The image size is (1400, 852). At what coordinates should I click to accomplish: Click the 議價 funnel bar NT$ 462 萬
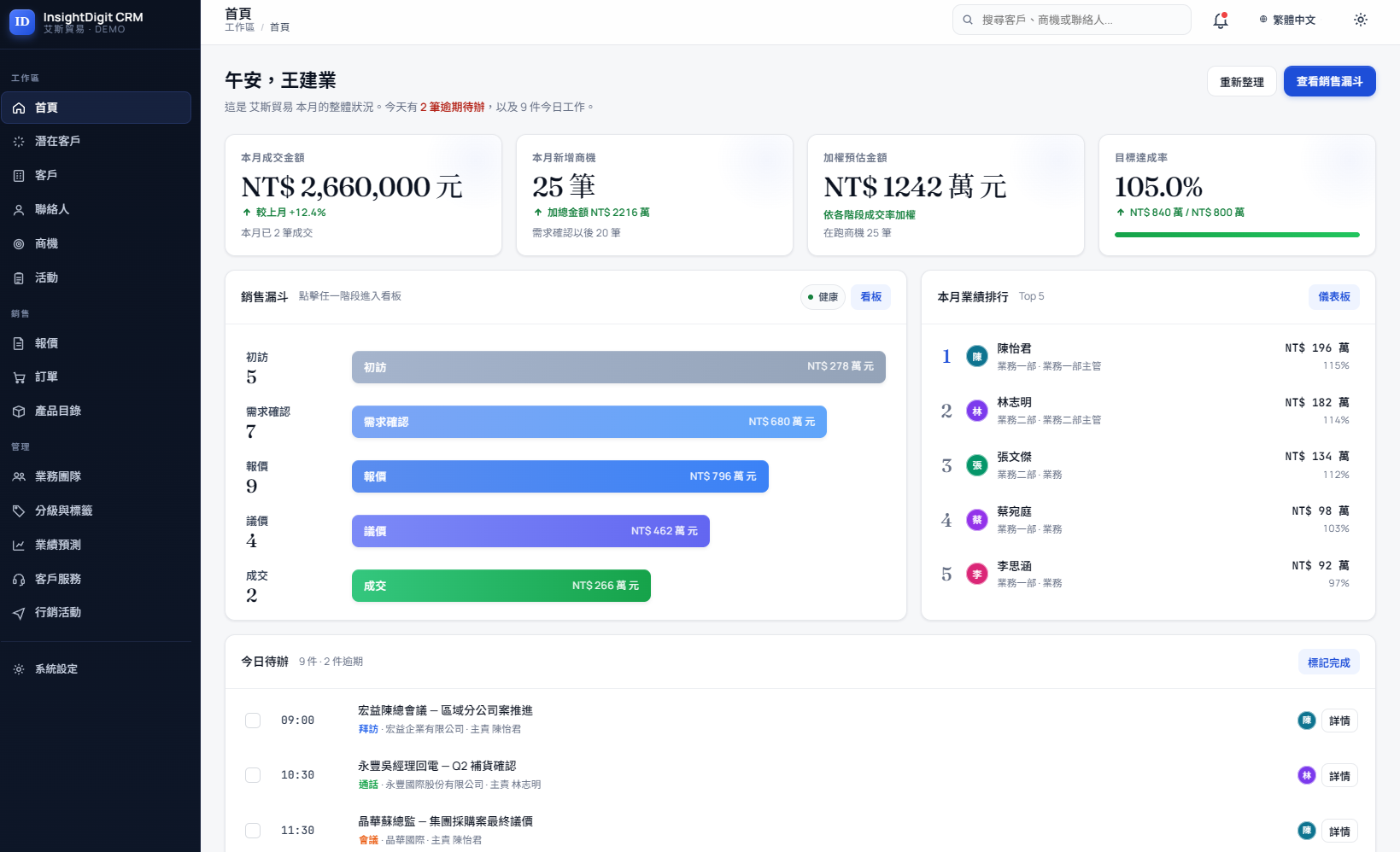pos(530,531)
